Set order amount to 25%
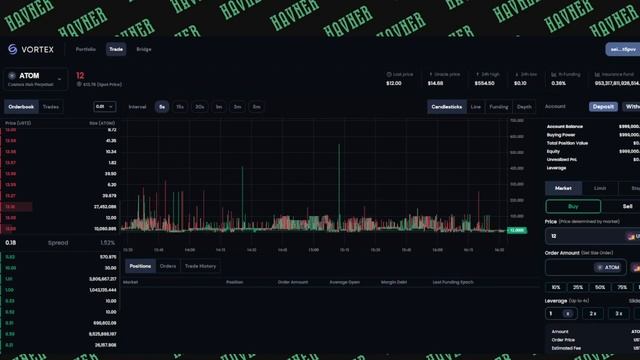This screenshot has width=640, height=360. pyautogui.click(x=578, y=287)
